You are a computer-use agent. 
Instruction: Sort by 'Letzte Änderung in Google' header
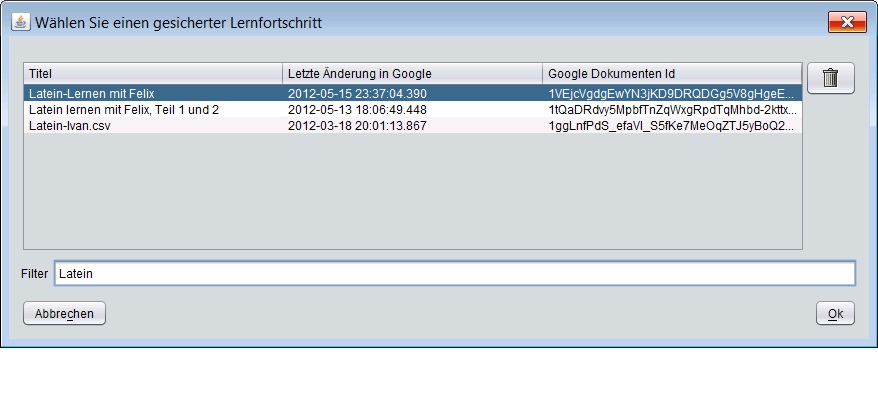(413, 73)
